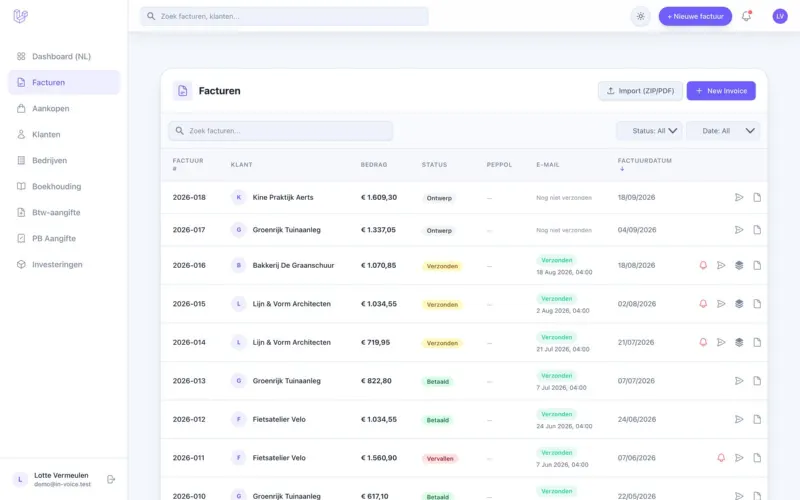The height and width of the screenshot is (500, 800).
Task: Click amount € 1.609,30
Action: 379,197
